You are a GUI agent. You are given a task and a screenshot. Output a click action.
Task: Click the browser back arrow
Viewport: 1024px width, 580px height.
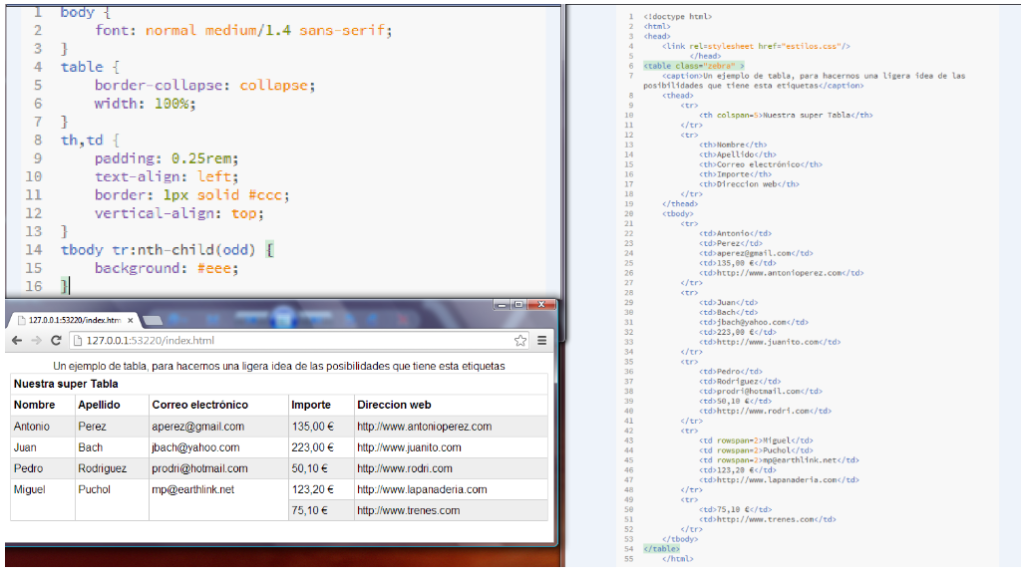tap(17, 341)
